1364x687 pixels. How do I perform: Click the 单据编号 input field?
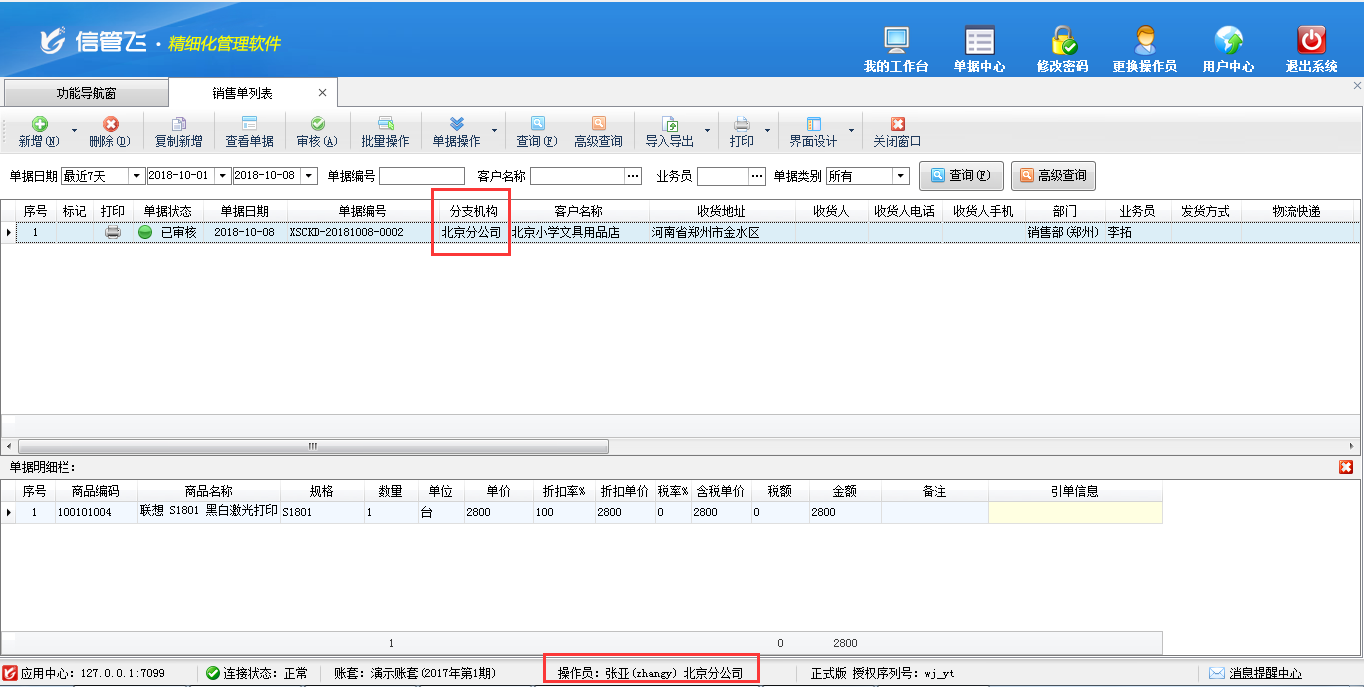coord(421,176)
